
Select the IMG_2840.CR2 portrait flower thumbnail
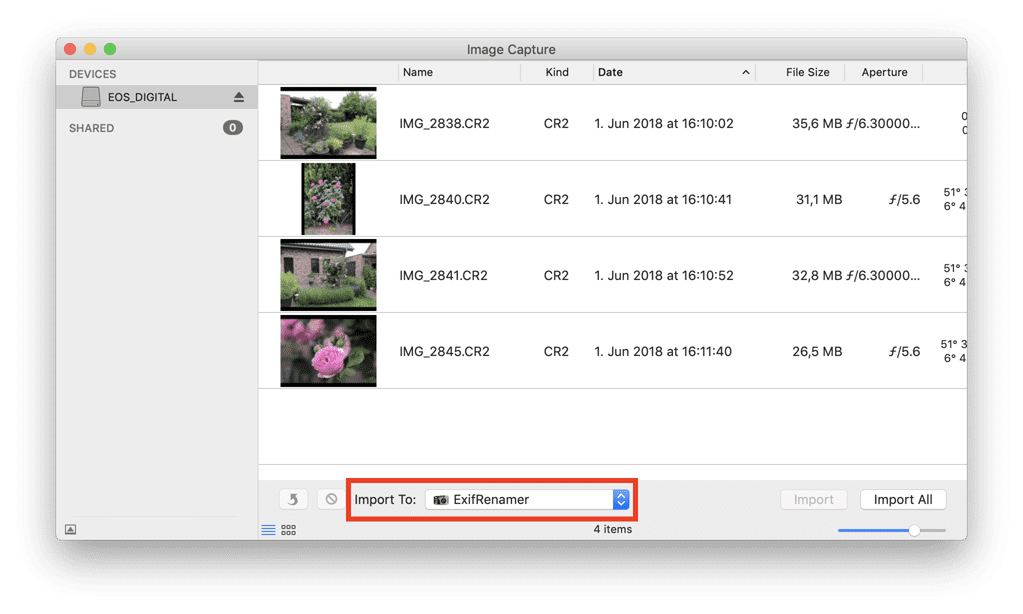pyautogui.click(x=328, y=199)
